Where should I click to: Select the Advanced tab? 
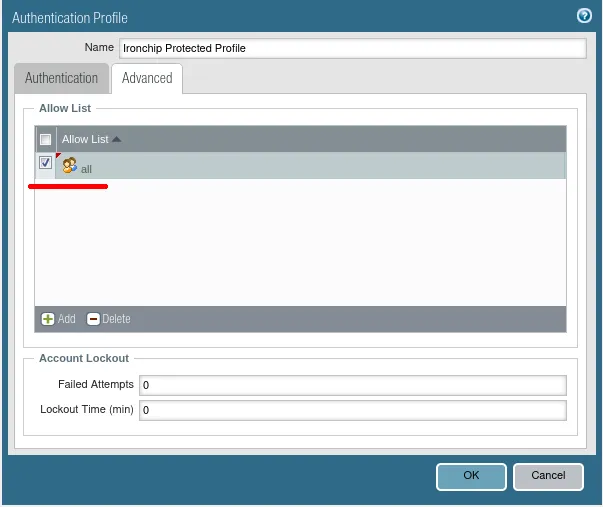[x=147, y=78]
